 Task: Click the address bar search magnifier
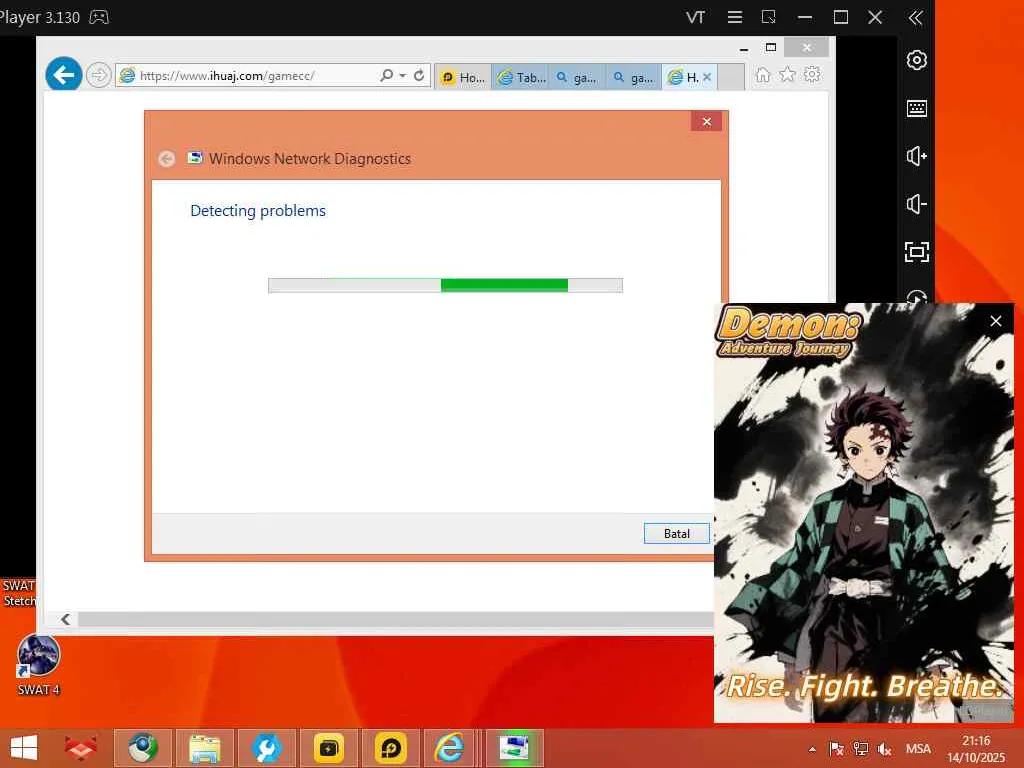[386, 75]
